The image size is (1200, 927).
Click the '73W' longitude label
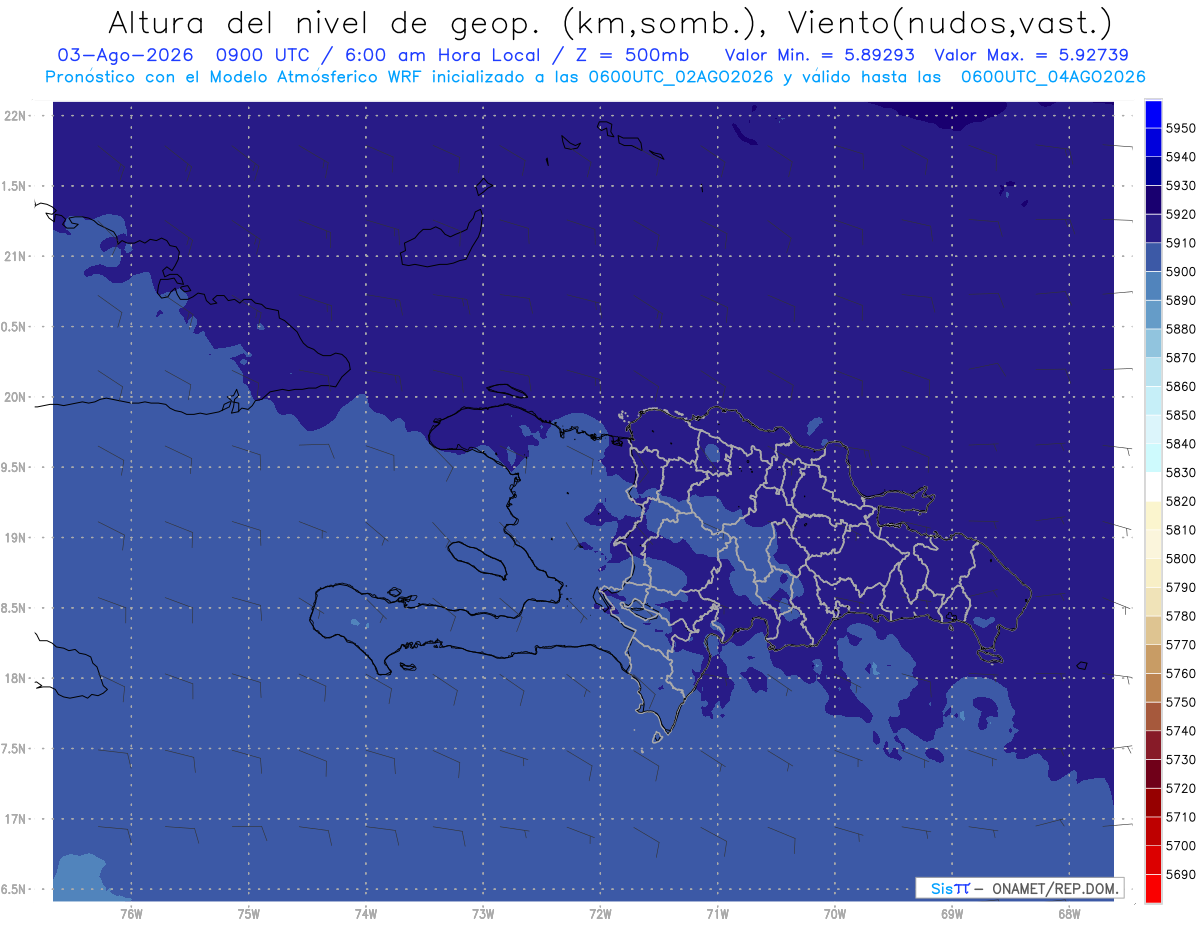483,914
